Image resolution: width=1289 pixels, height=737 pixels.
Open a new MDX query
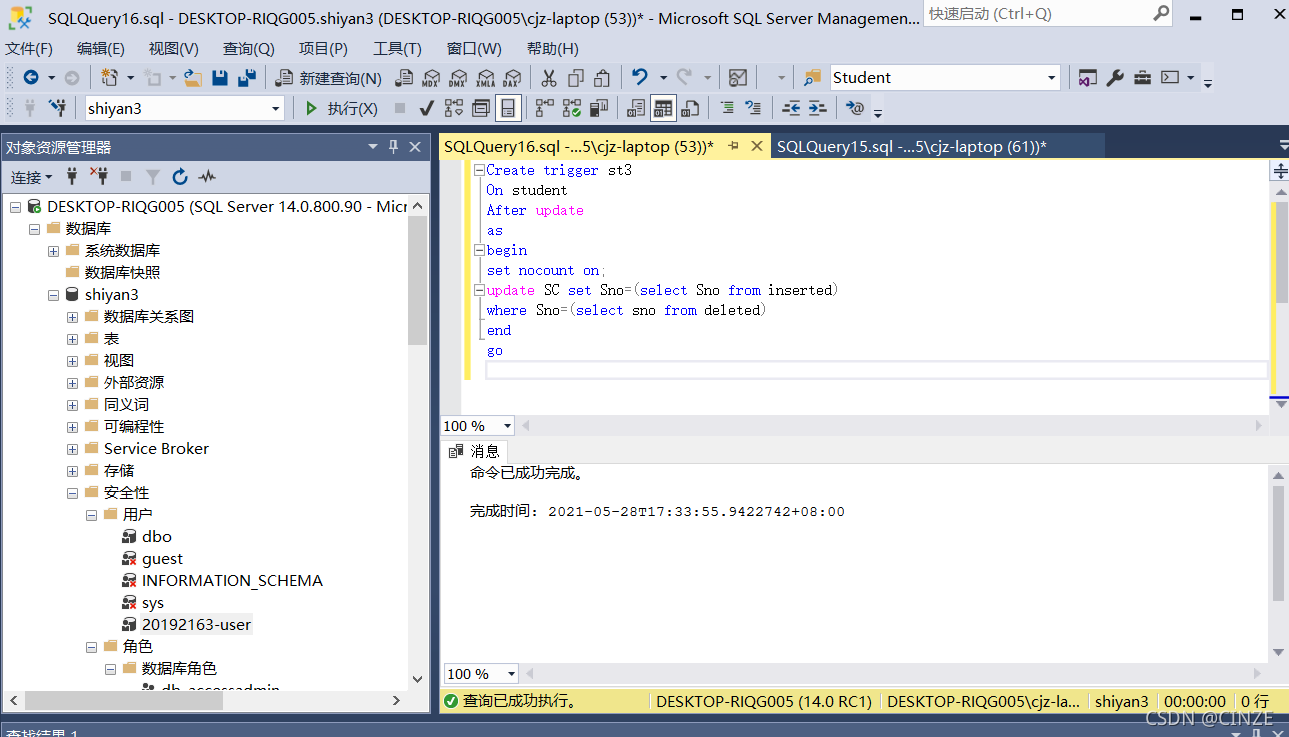(431, 78)
